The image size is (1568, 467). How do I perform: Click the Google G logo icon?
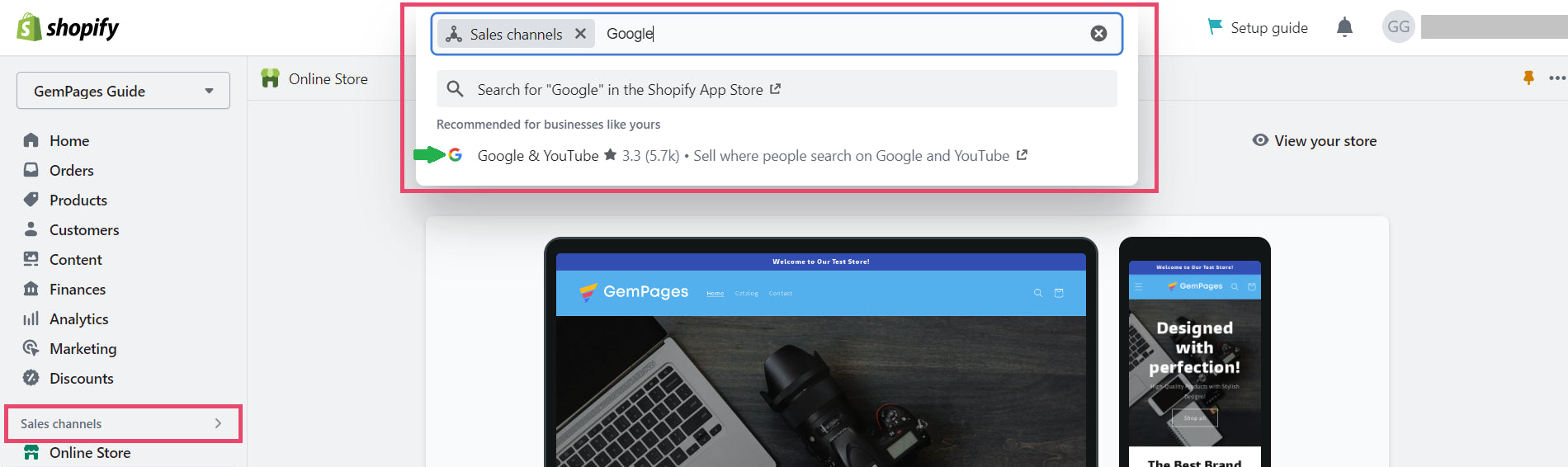coord(455,155)
